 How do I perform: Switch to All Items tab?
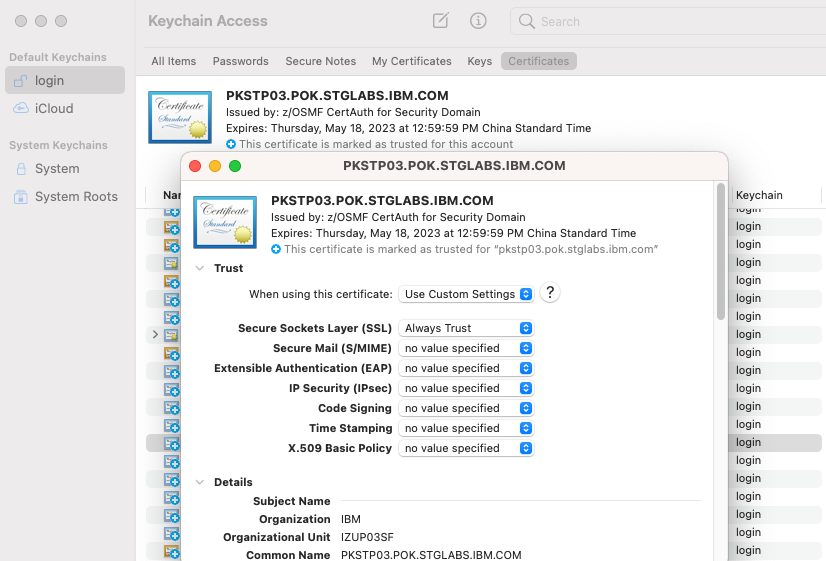coord(173,61)
